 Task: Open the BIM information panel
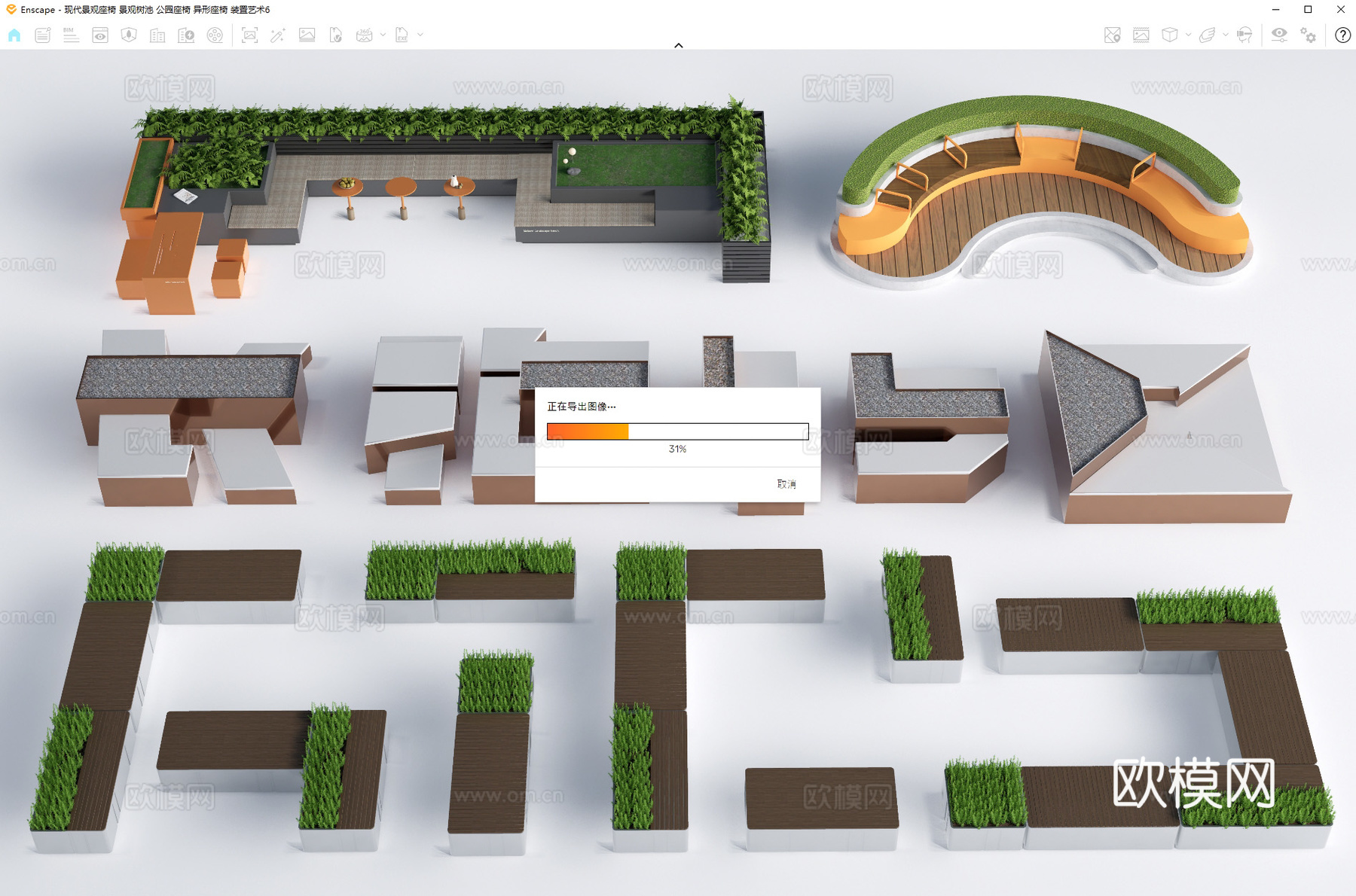click(71, 35)
